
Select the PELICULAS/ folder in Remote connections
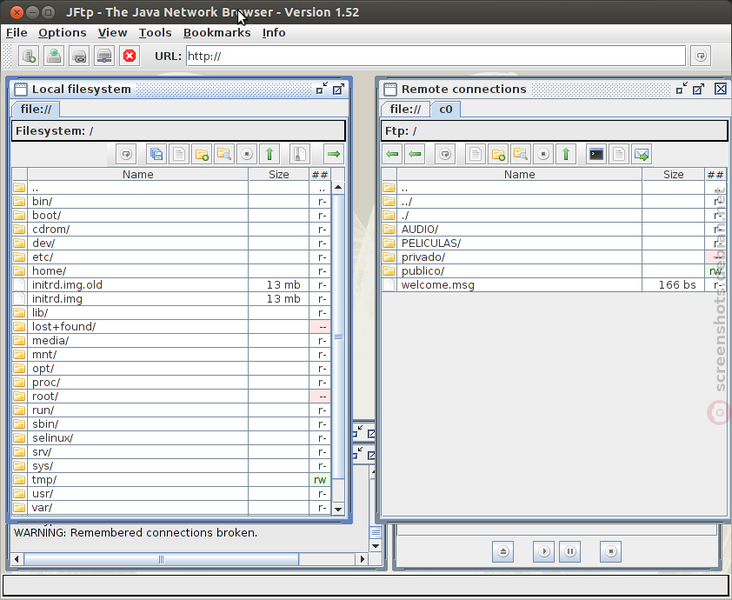click(554, 243)
